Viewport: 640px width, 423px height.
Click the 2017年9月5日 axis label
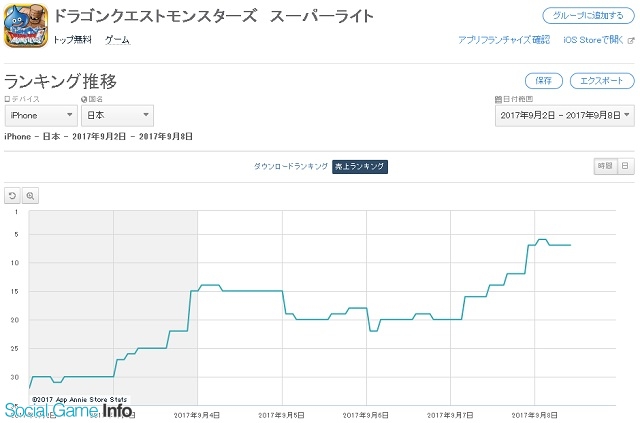pos(282,415)
